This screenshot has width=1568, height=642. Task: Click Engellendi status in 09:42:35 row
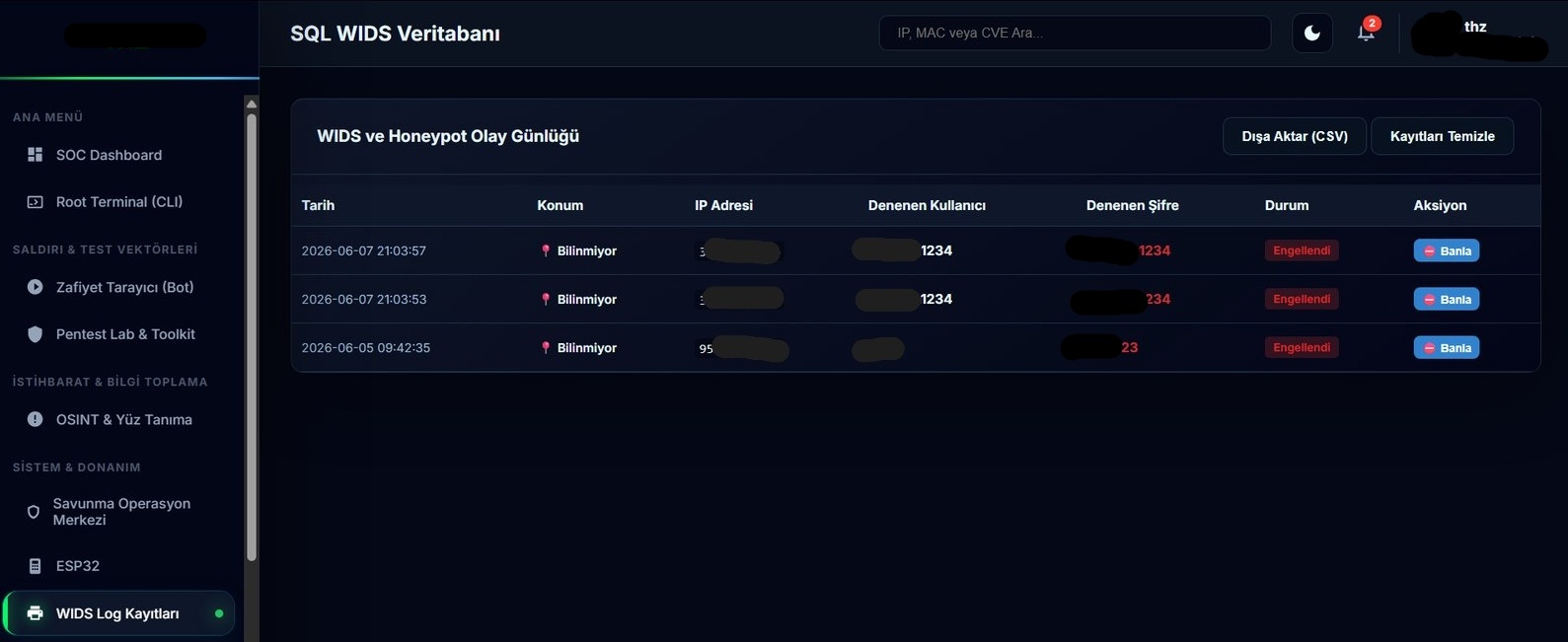[x=1302, y=347]
